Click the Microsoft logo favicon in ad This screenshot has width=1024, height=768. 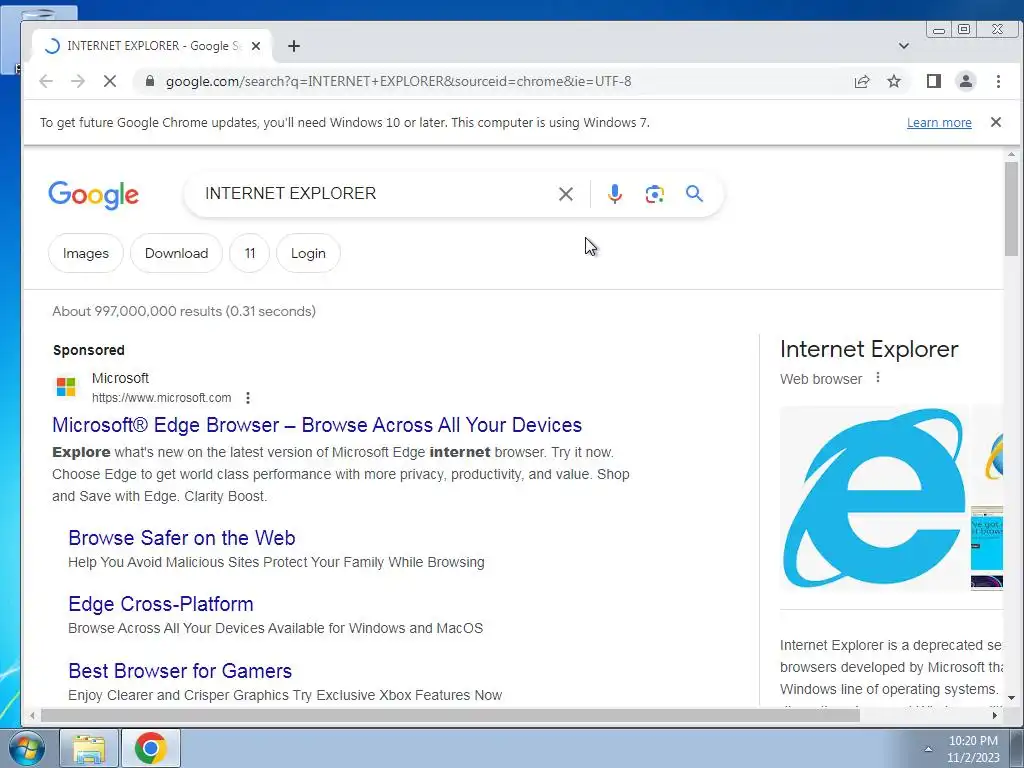coord(66,387)
